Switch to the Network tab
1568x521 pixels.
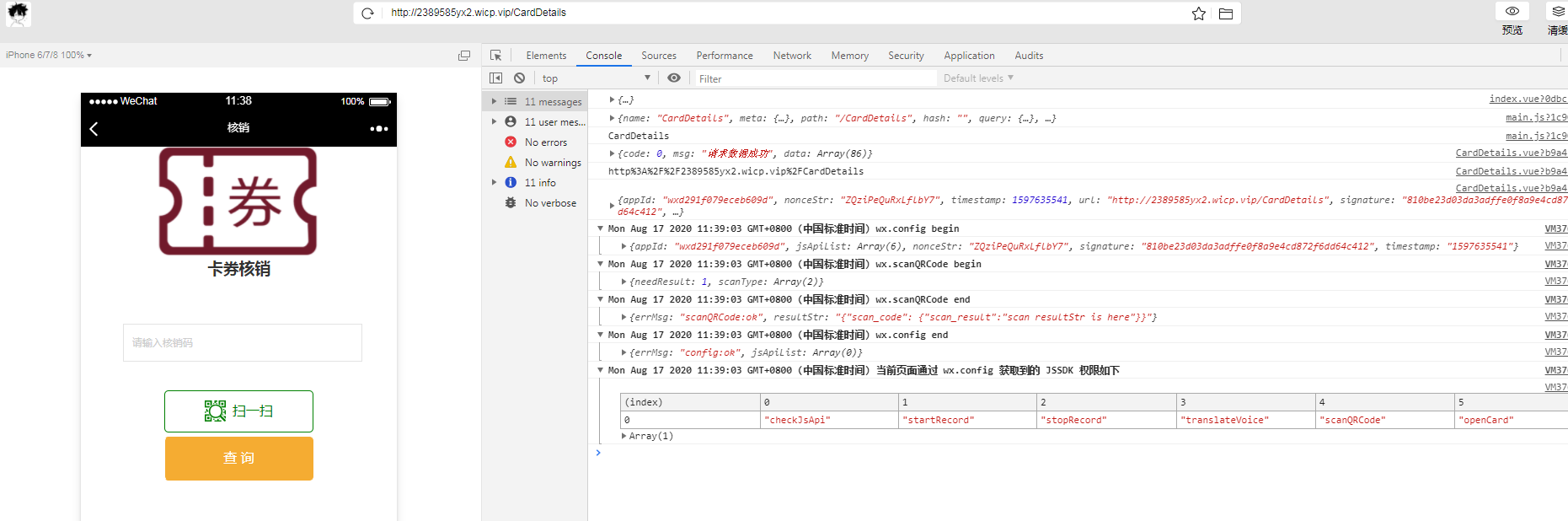pyautogui.click(x=792, y=56)
